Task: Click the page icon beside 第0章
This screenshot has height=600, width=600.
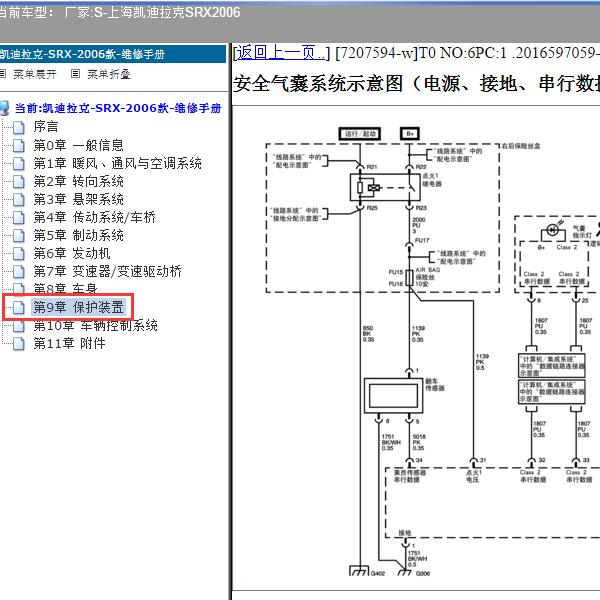Action: pyautogui.click(x=18, y=145)
